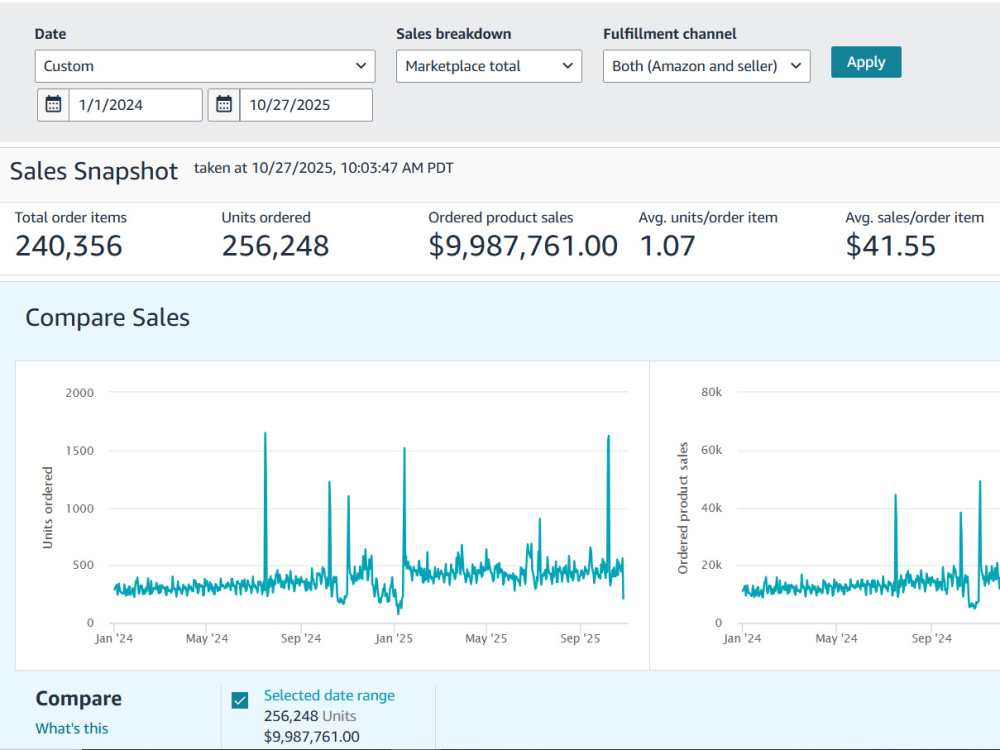Click the Date dropdown chevron arrow
Viewport: 1000px width, 750px height.
pos(361,66)
